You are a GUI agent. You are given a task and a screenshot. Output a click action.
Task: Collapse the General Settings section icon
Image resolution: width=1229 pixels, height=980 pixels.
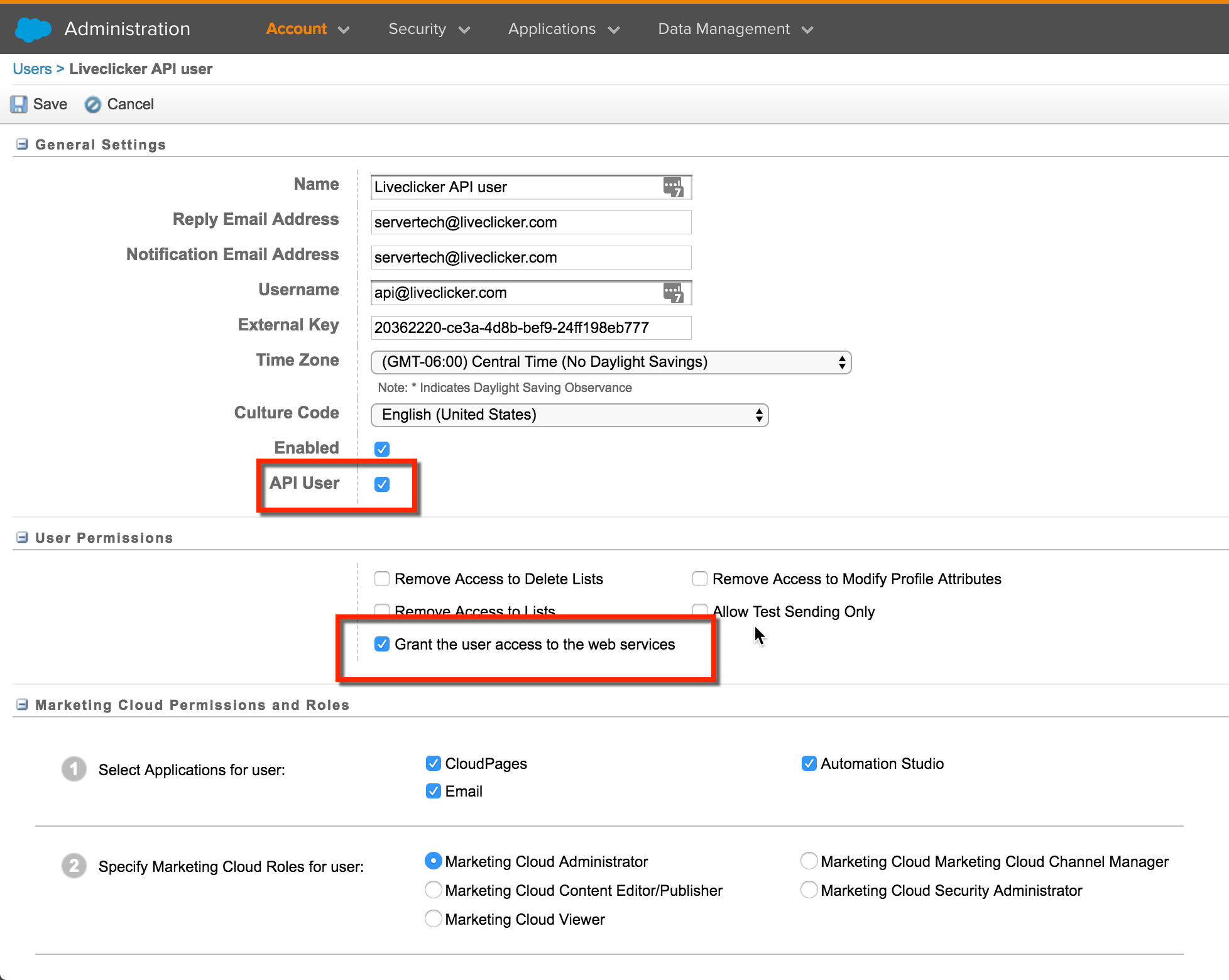point(22,144)
